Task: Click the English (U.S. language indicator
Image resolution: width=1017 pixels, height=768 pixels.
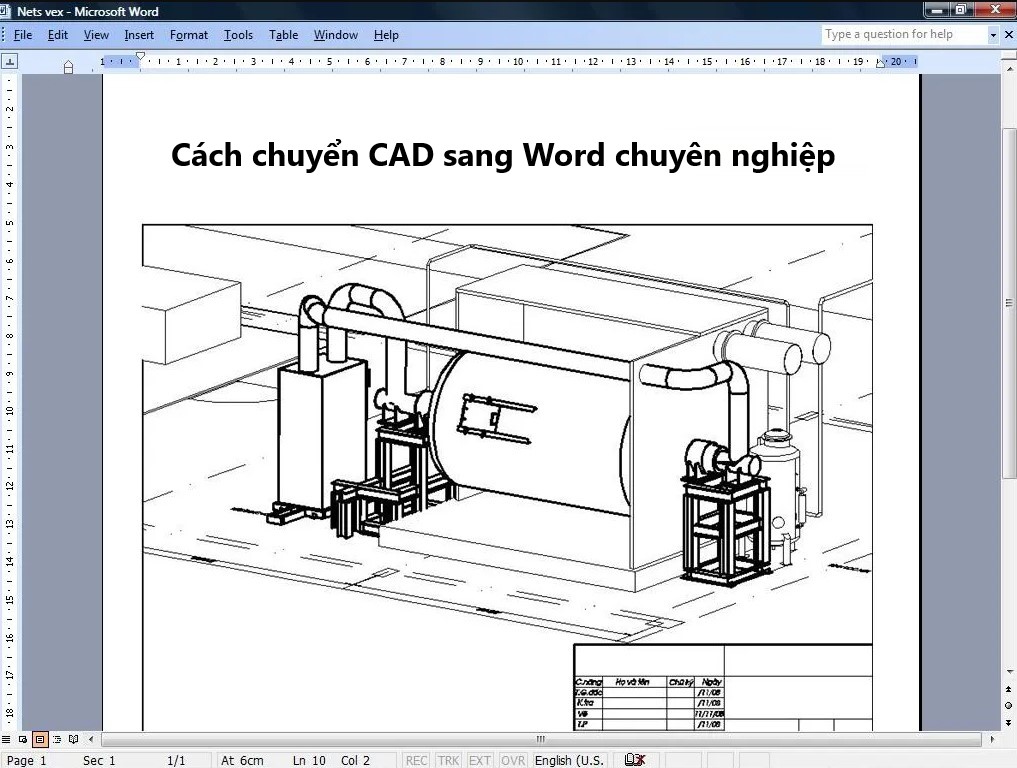Action: [x=569, y=760]
